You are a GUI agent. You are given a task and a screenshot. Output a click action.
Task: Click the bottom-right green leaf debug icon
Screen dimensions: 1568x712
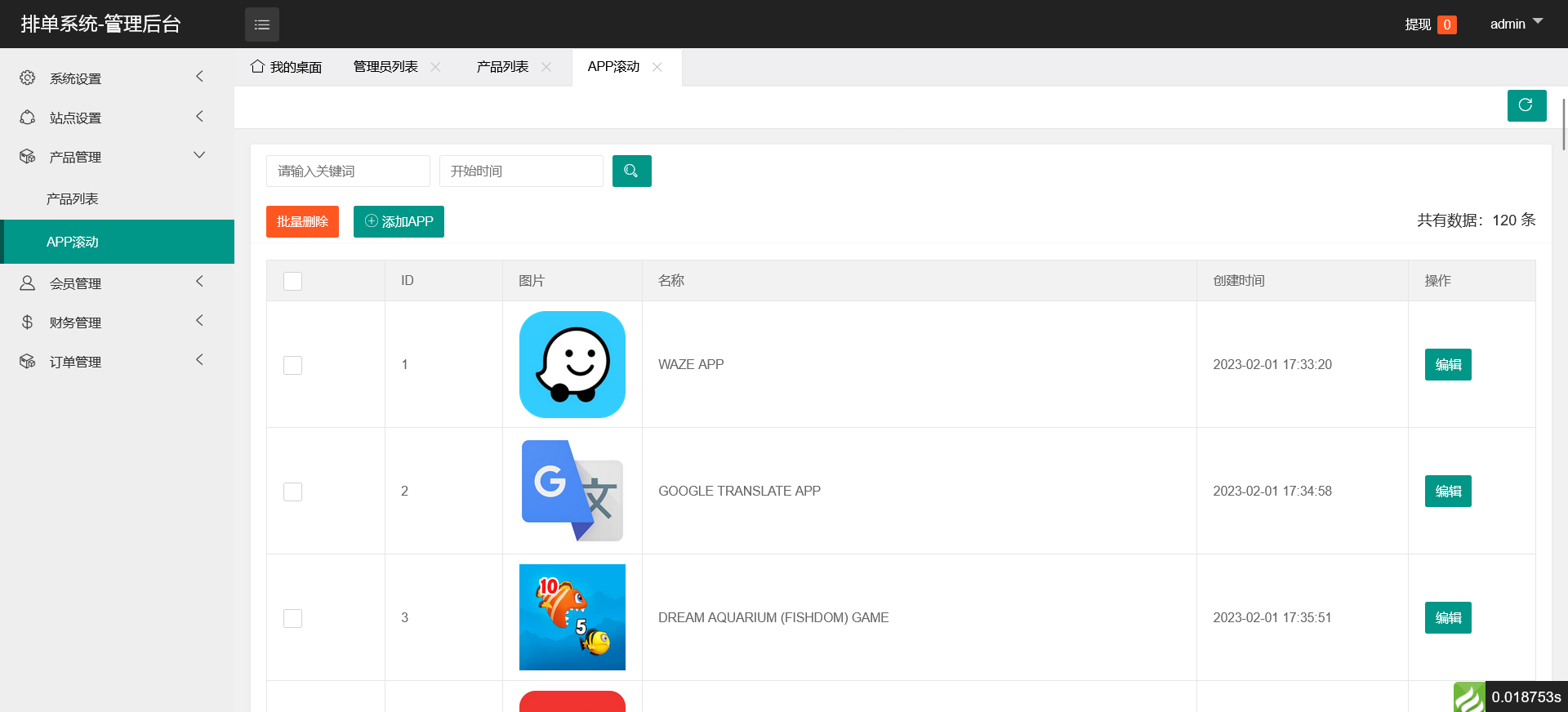(x=1468, y=697)
